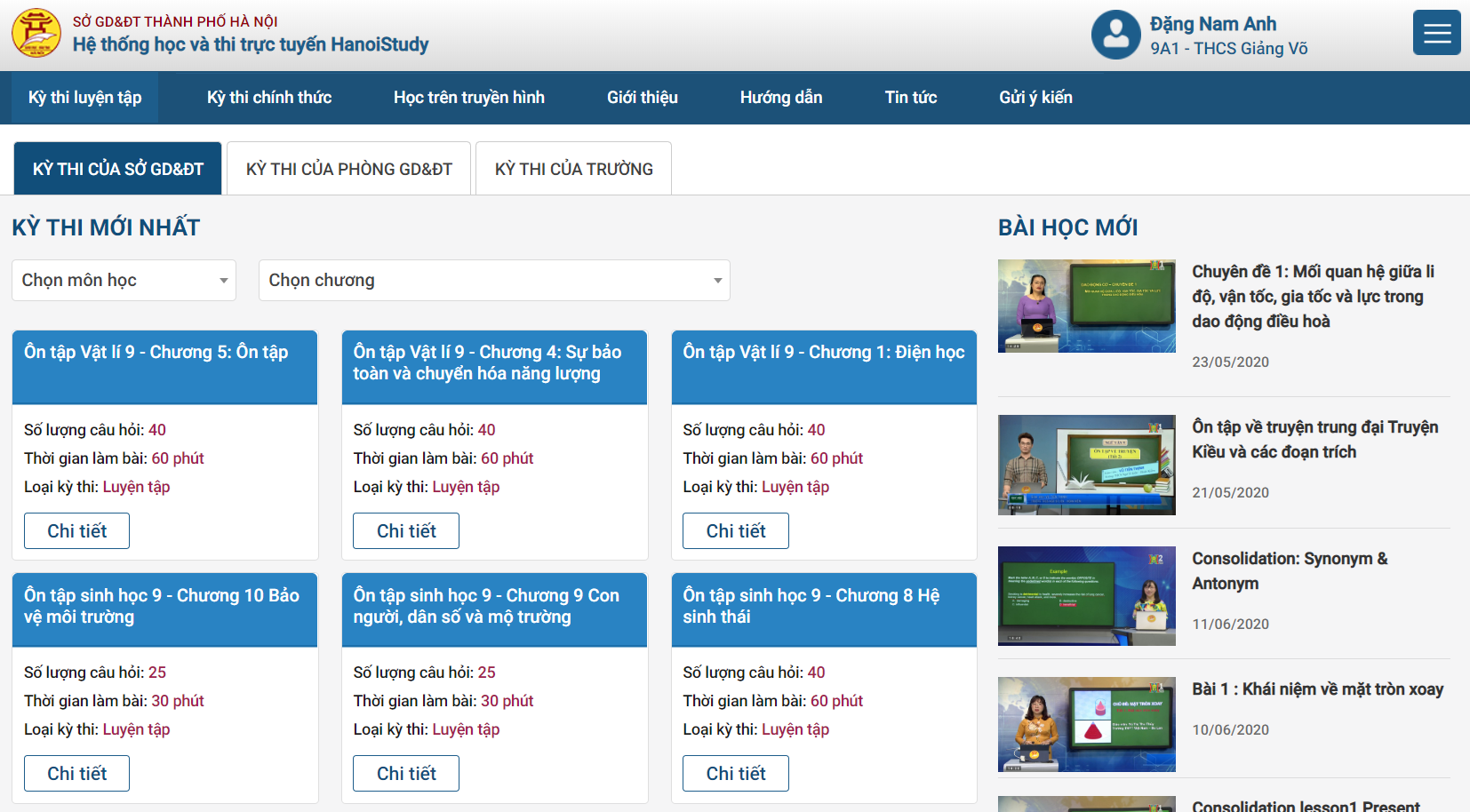Click the date 23/05/2020
This screenshot has width=1470, height=812.
coord(1231,362)
